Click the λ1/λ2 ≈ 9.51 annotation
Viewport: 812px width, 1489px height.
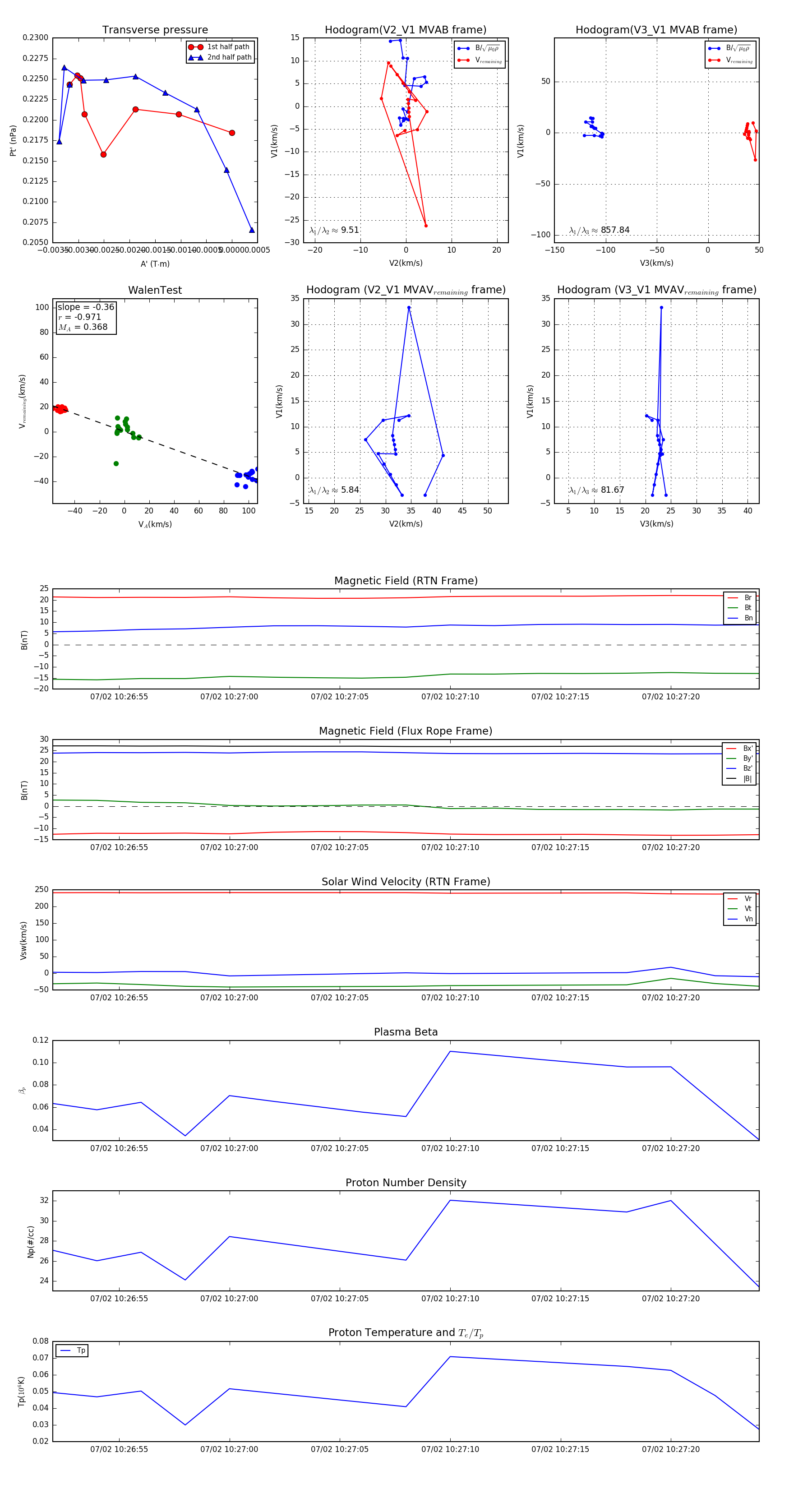[334, 230]
